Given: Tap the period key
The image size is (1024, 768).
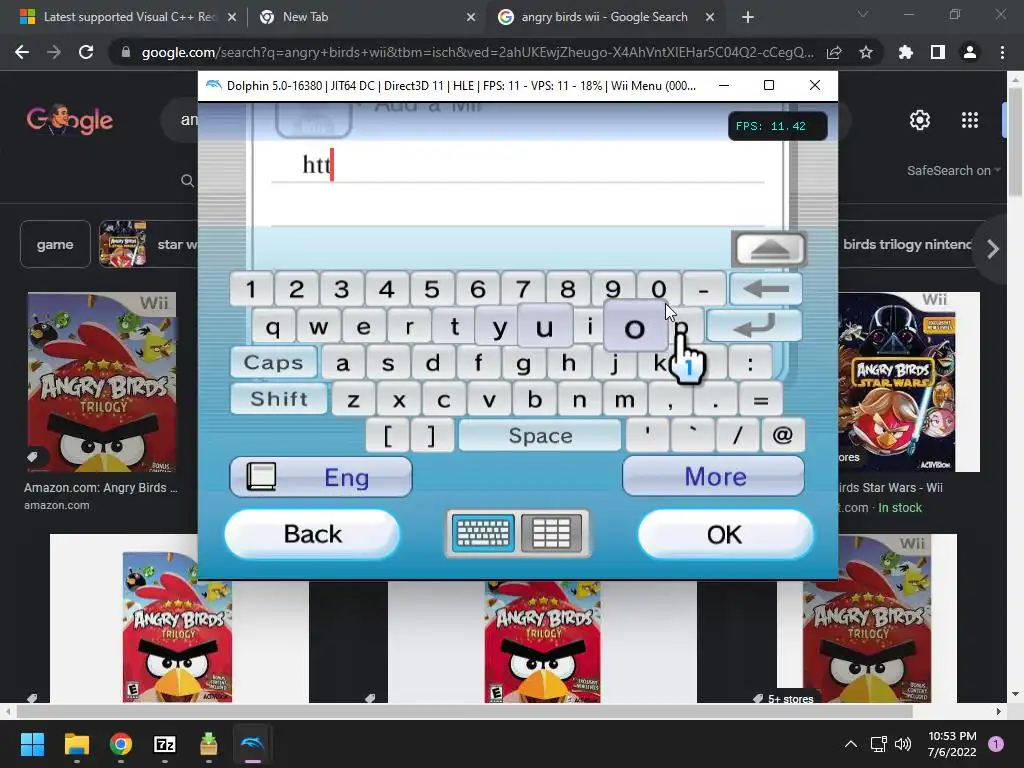Looking at the screenshot, I should (715, 399).
